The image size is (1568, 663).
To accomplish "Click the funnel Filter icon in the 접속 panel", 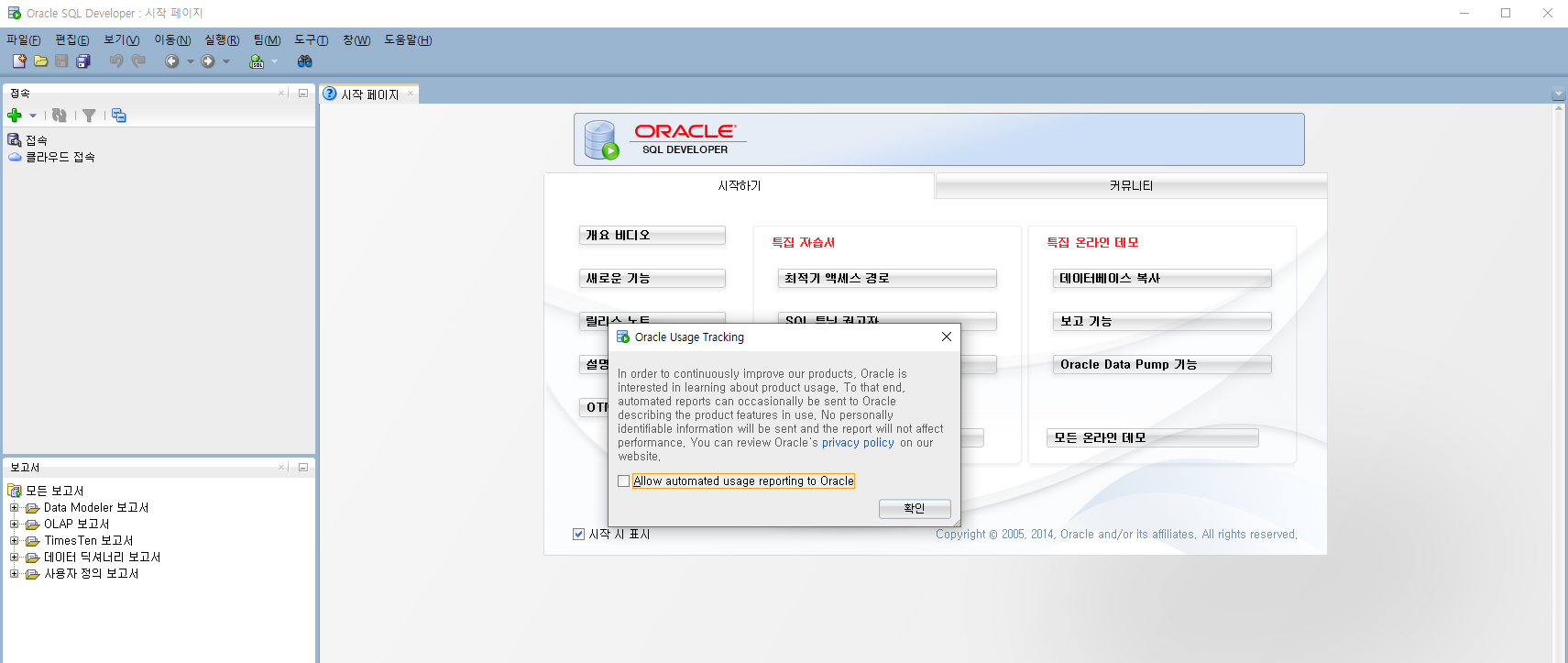I will [x=89, y=116].
